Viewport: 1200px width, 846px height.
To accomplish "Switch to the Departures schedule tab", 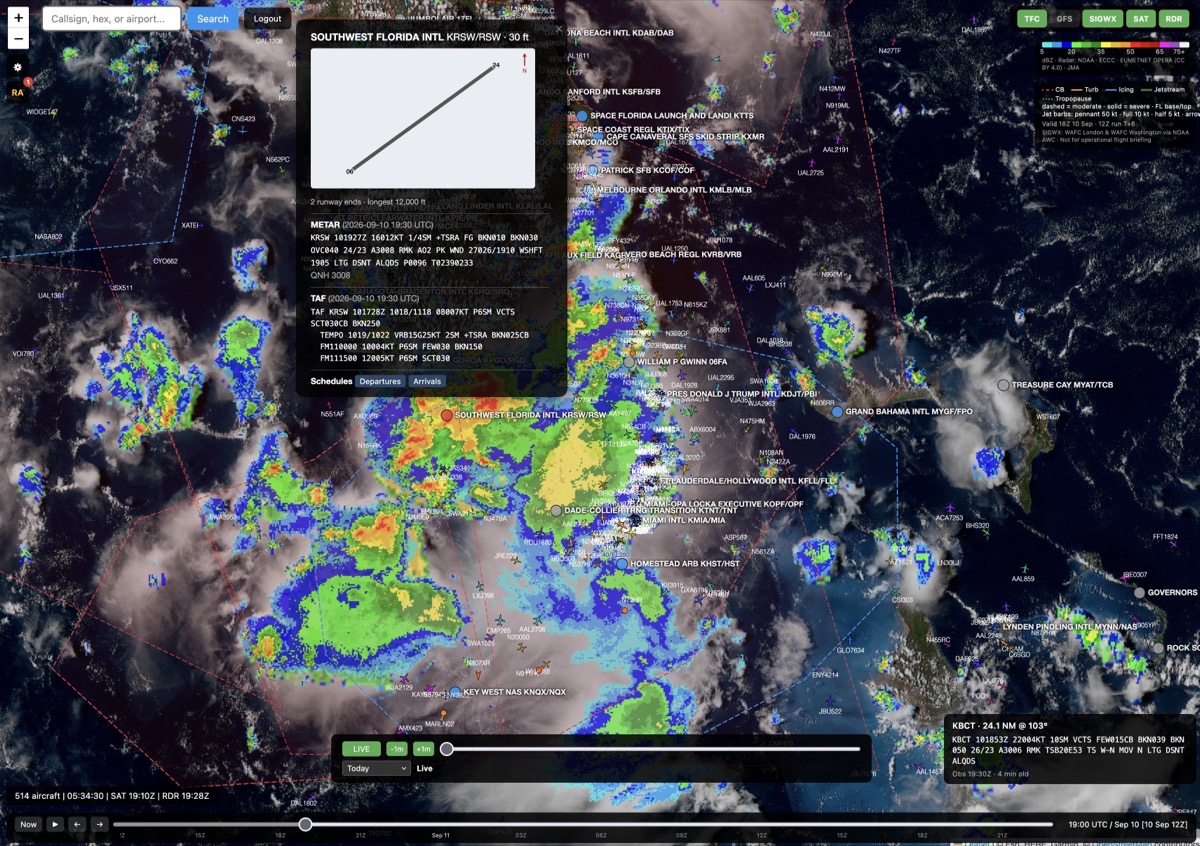I will point(380,381).
